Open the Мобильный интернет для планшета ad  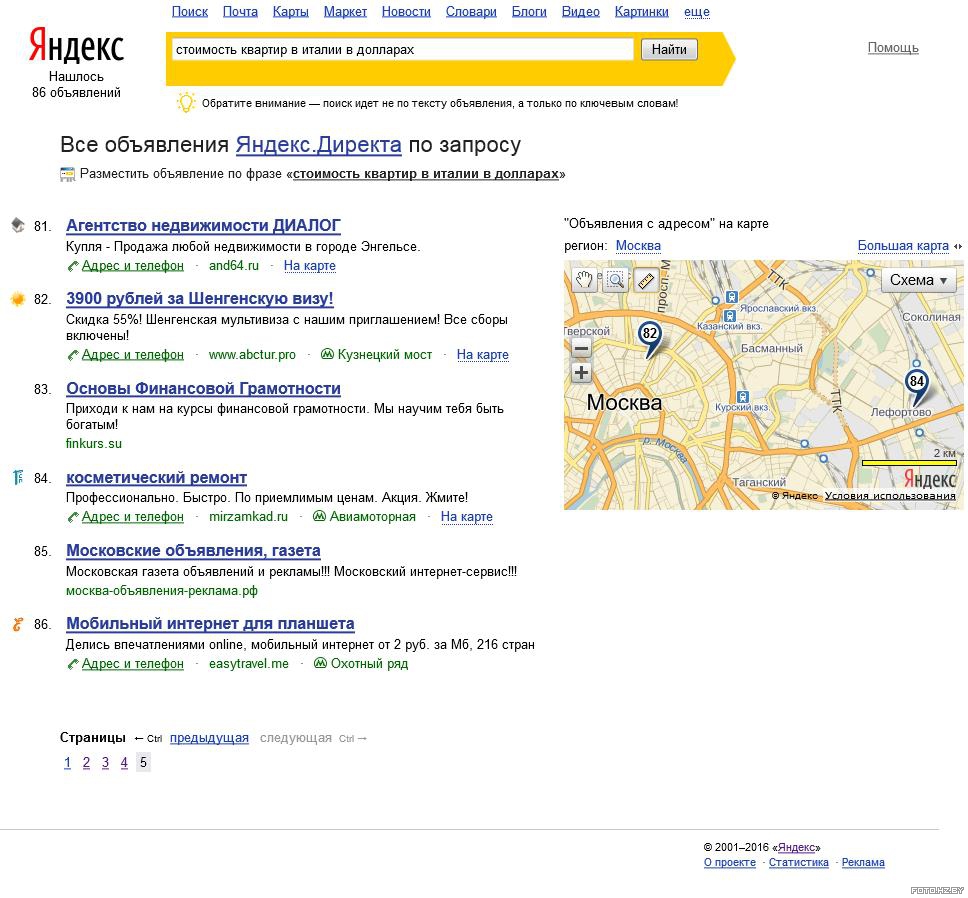click(210, 623)
